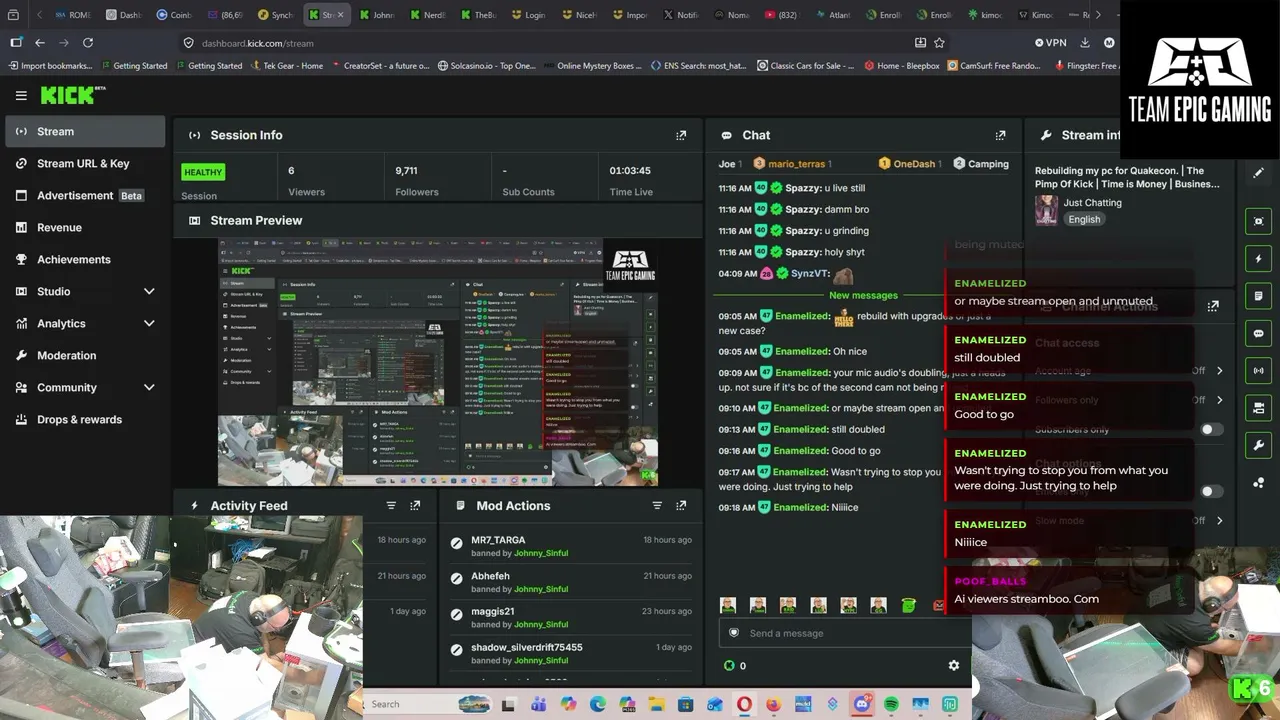
Task: Reload the page in browser toolbar
Action: [88, 43]
